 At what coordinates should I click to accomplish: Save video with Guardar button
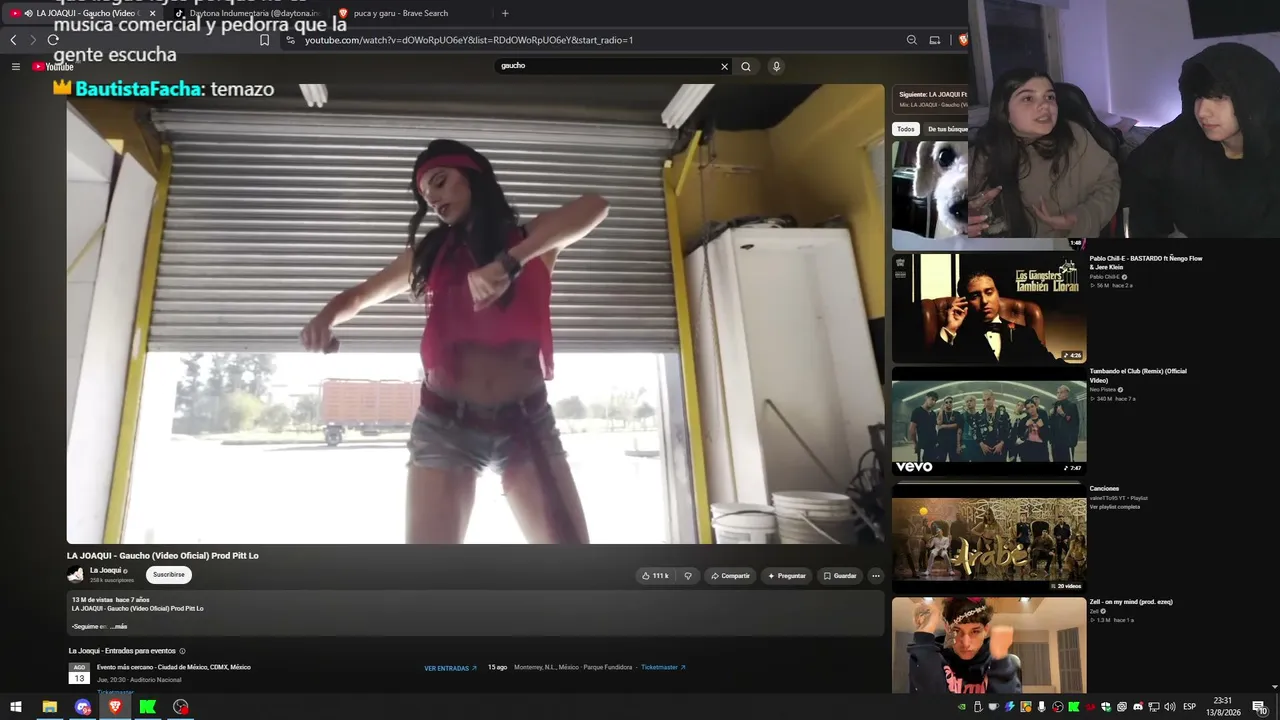click(x=840, y=576)
